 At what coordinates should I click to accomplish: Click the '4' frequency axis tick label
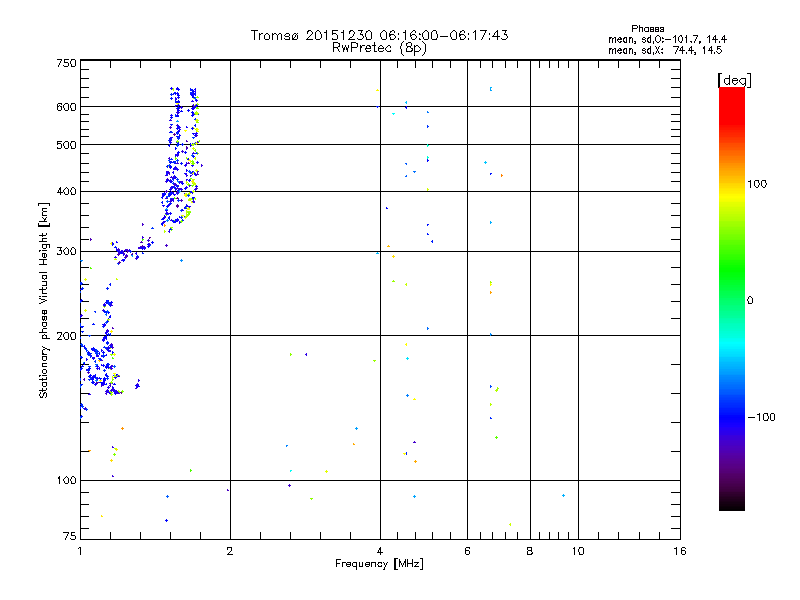tap(380, 551)
